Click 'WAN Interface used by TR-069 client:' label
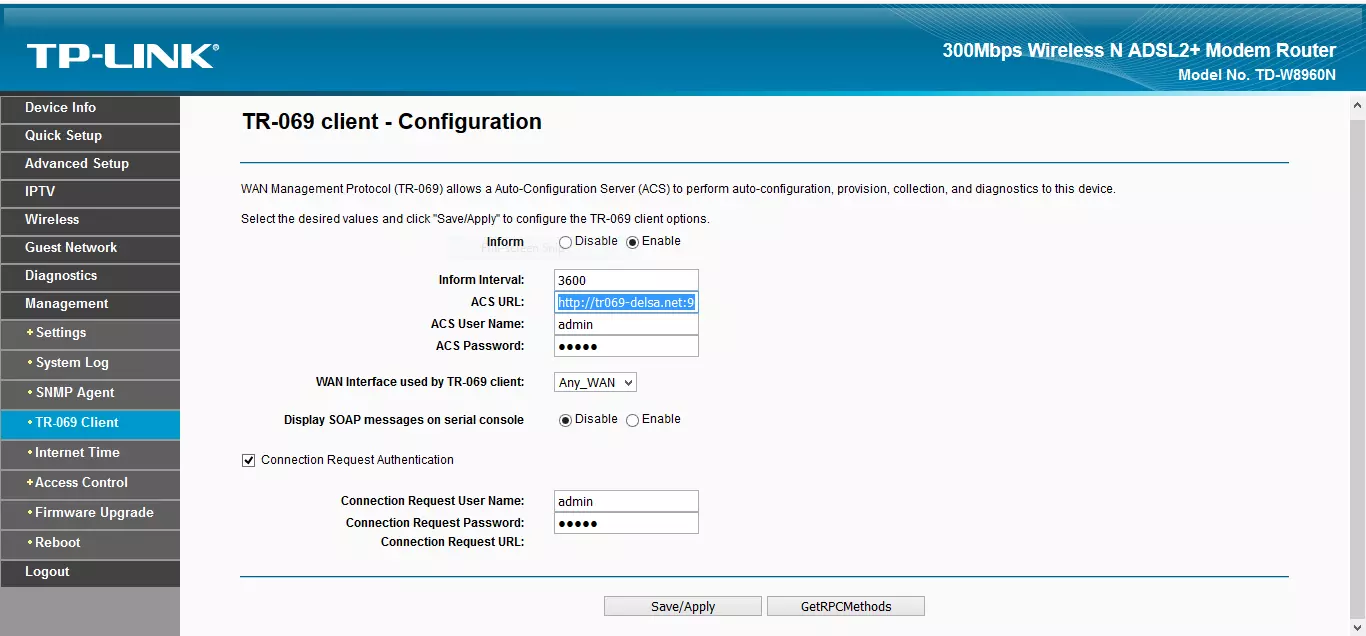 pyautogui.click(x=420, y=382)
